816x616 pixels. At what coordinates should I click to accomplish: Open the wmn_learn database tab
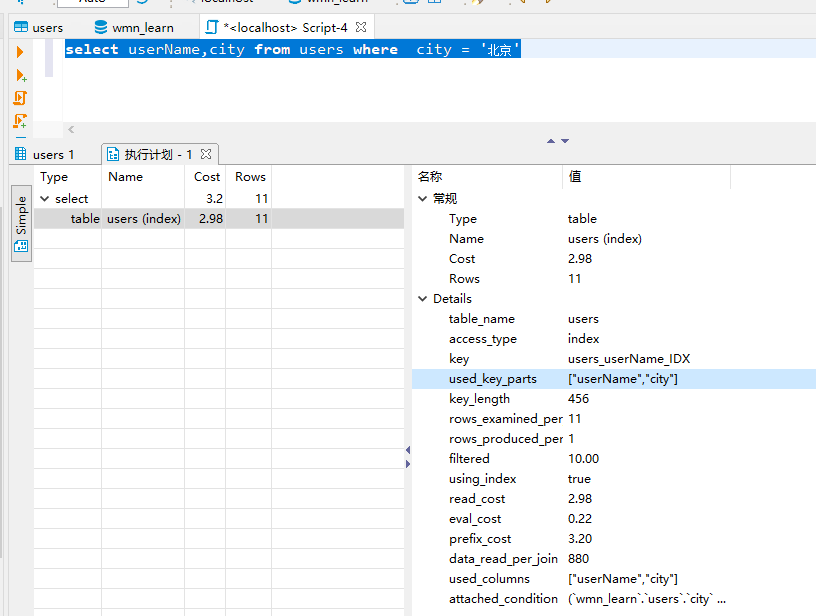[x=134, y=28]
